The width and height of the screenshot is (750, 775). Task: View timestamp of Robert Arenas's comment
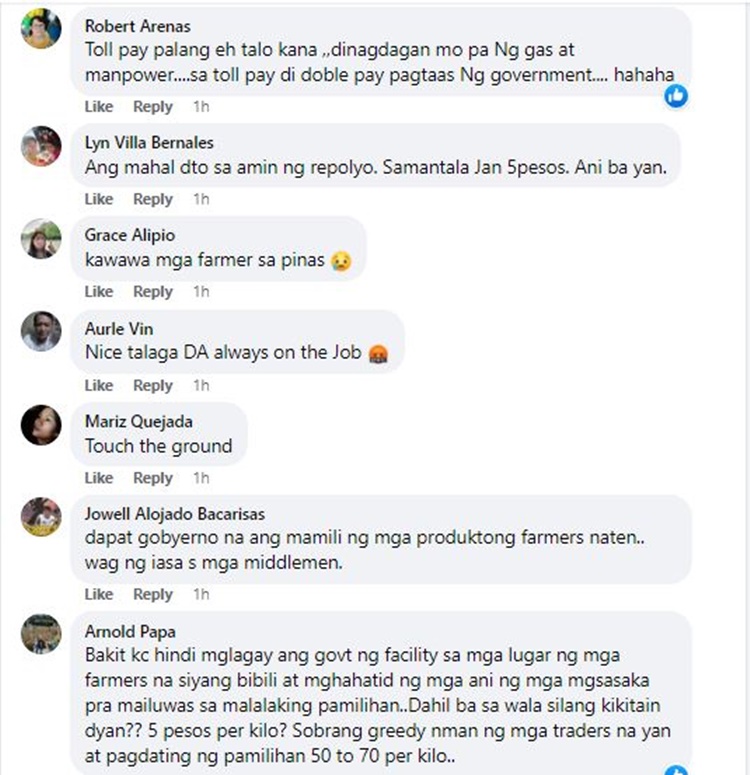coord(201,106)
